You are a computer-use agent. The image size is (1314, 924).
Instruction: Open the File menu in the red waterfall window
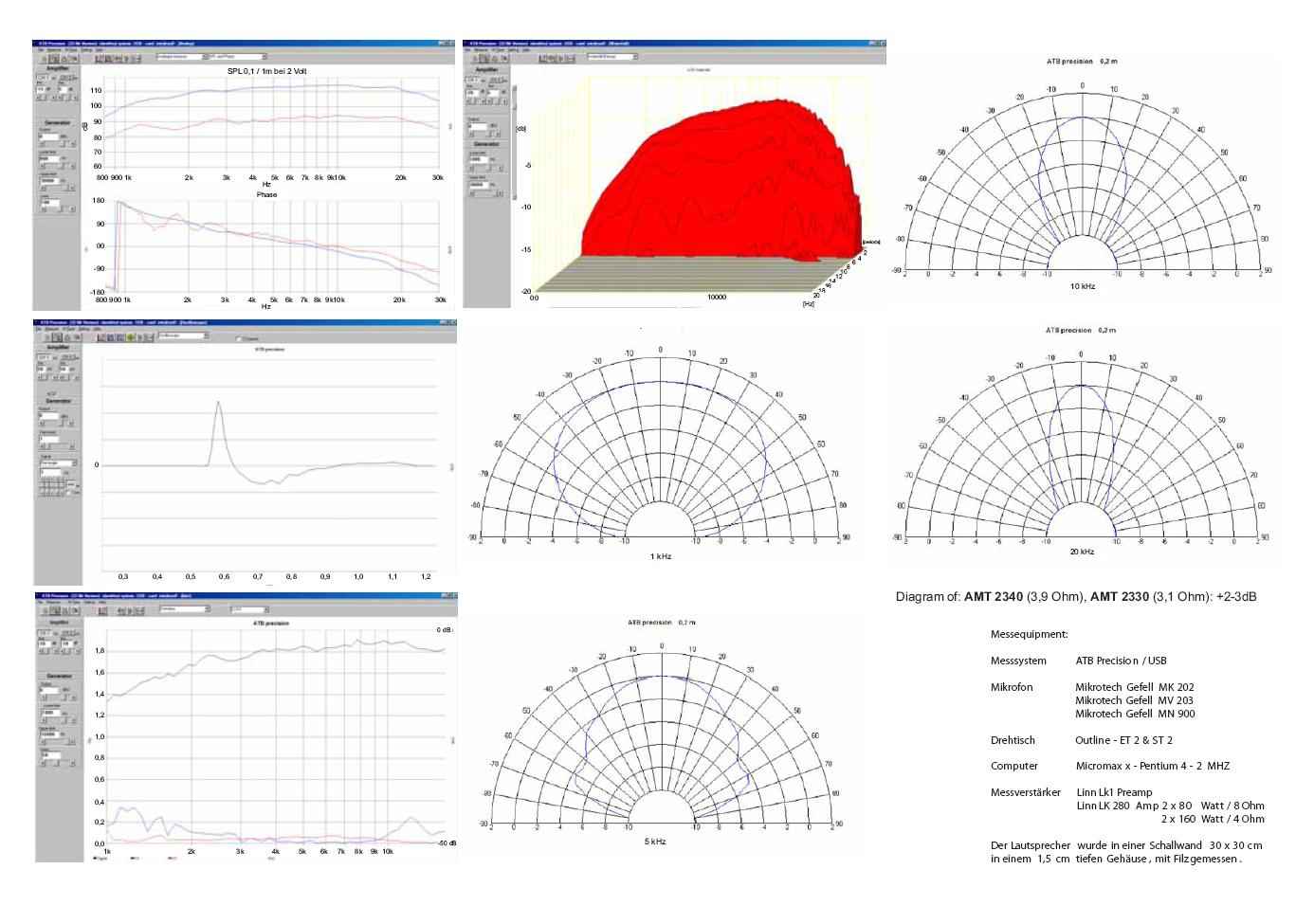(467, 50)
